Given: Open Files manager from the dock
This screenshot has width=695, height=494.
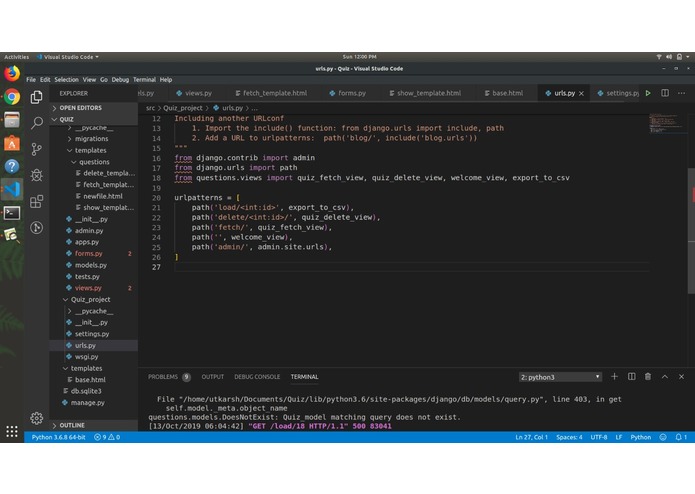Looking at the screenshot, I should [12, 120].
